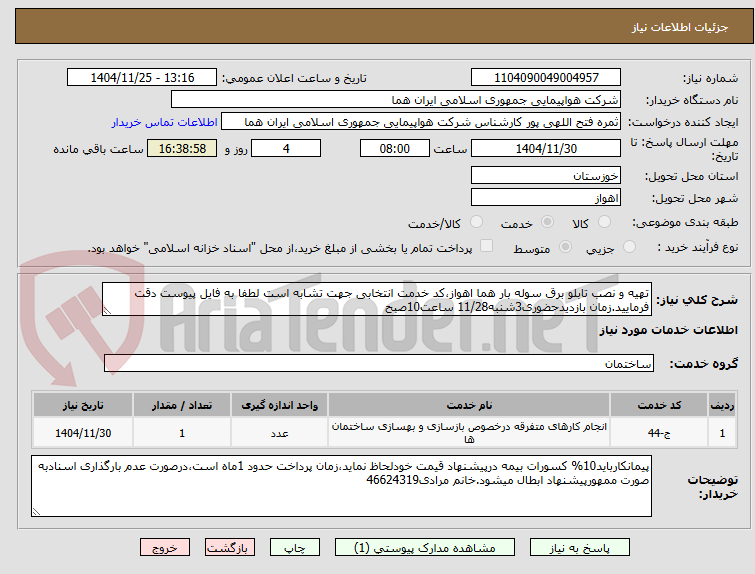Click the خروج exit button
The image size is (755, 574).
coord(165,548)
